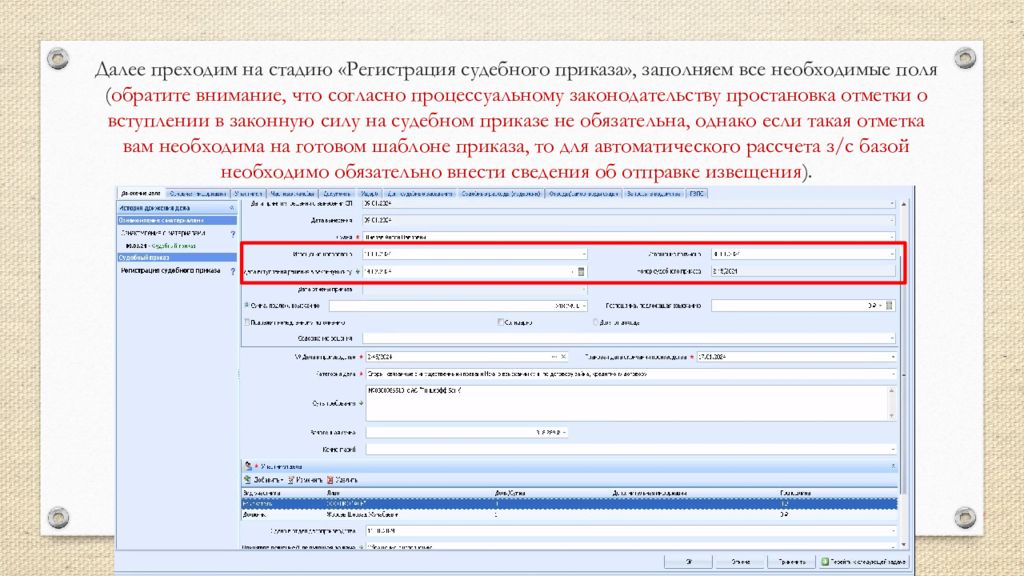Open the date dropdown of the legal-force date field
The image size is (1024, 576).
click(x=573, y=271)
